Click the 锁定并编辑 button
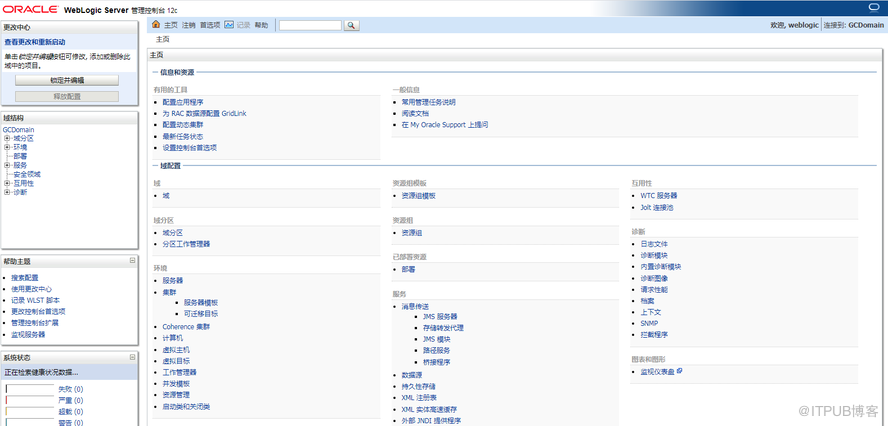Viewport: 888px width, 426px height. click(67, 80)
